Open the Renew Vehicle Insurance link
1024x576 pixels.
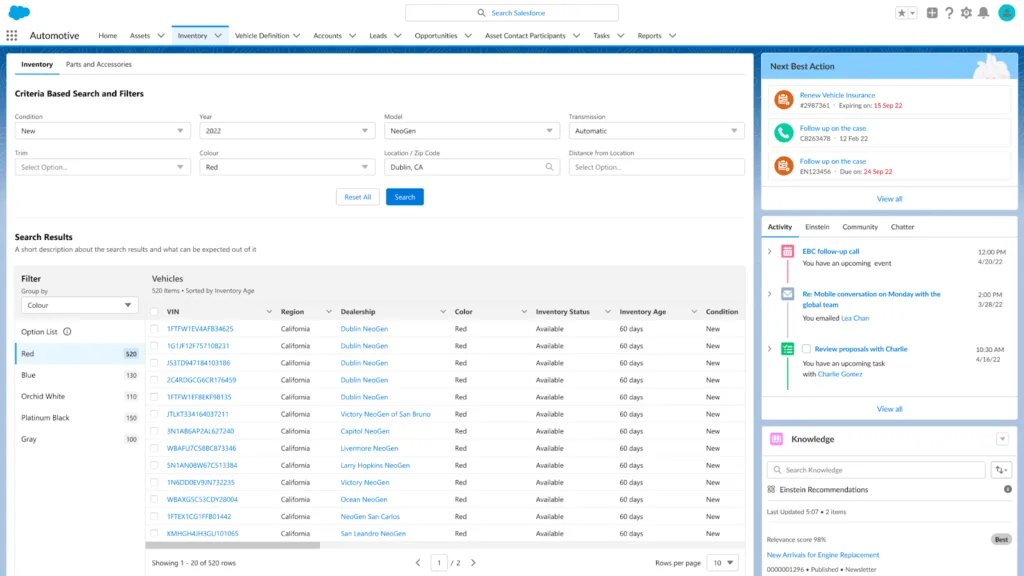point(837,96)
